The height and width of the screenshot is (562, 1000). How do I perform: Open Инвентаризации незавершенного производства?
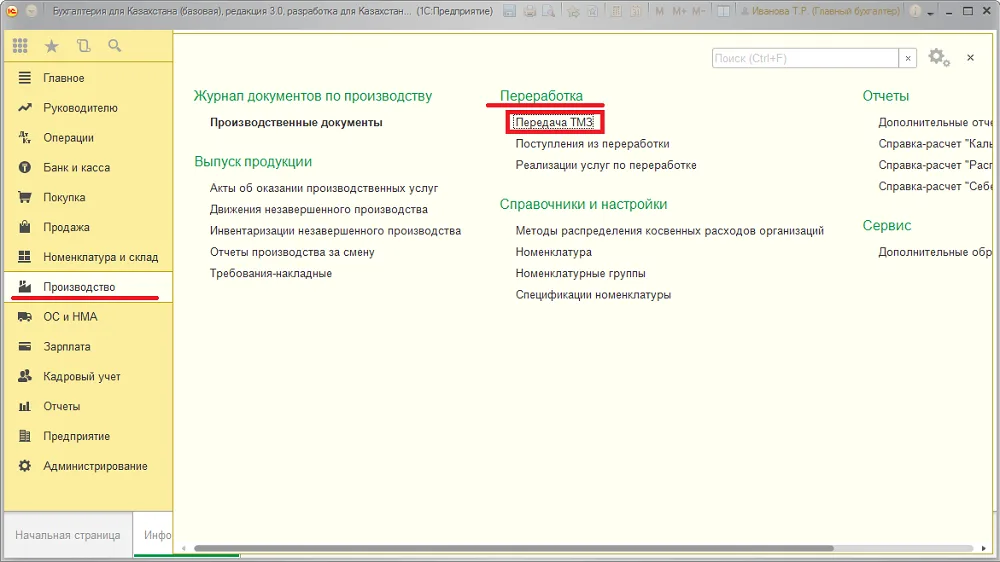tap(335, 231)
